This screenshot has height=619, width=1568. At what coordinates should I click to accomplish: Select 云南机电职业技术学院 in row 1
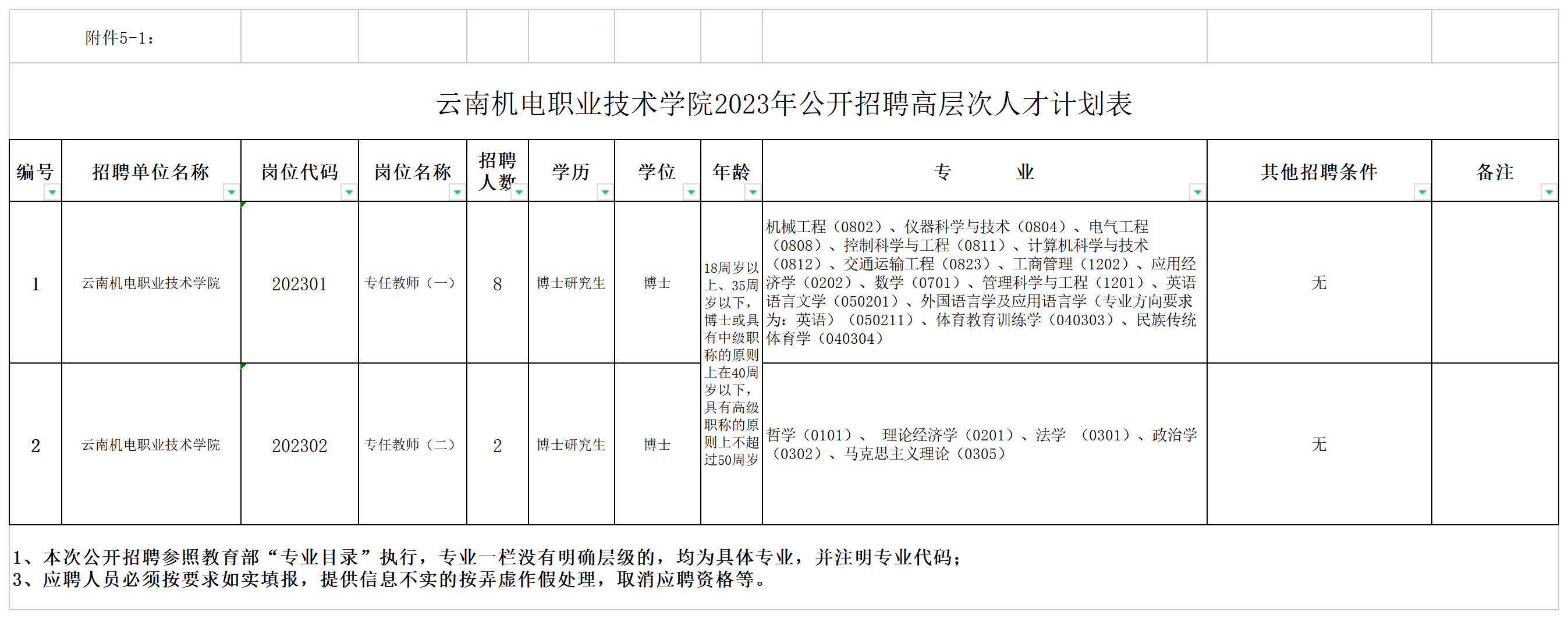pyautogui.click(x=151, y=283)
